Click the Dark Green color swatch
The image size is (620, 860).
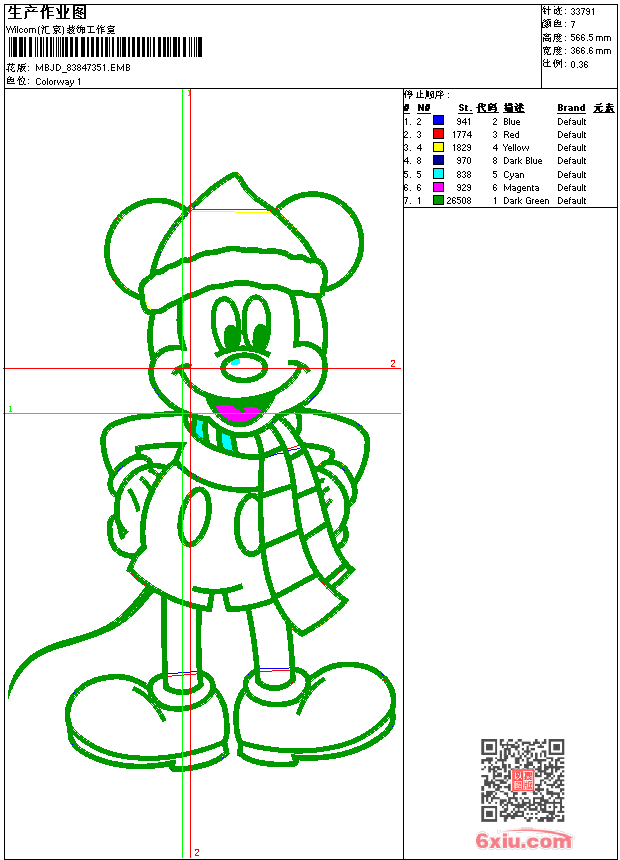click(x=438, y=200)
